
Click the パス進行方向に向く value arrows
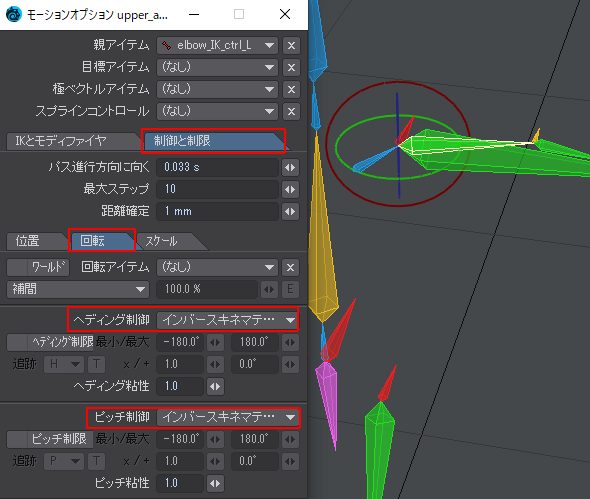(x=290, y=167)
